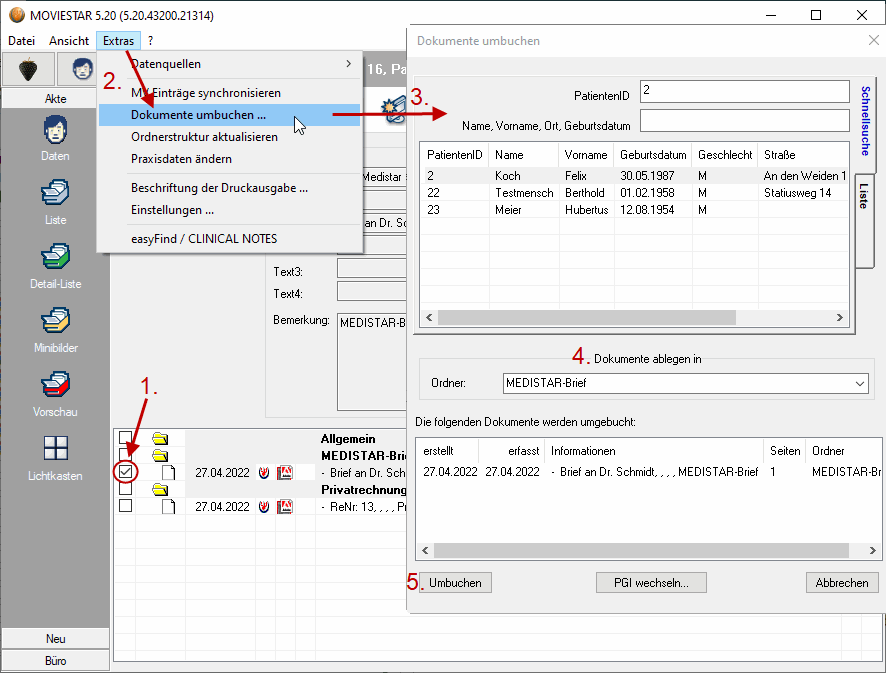Open the Detail-Liste view icon

point(55,265)
